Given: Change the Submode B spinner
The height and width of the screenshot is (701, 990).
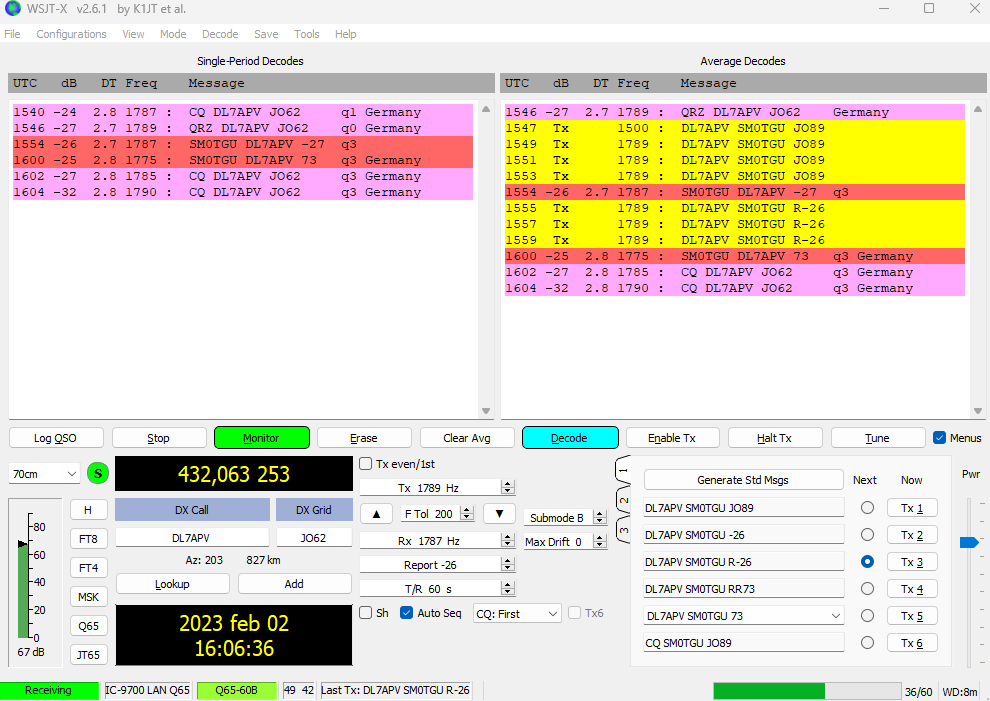Looking at the screenshot, I should [600, 518].
